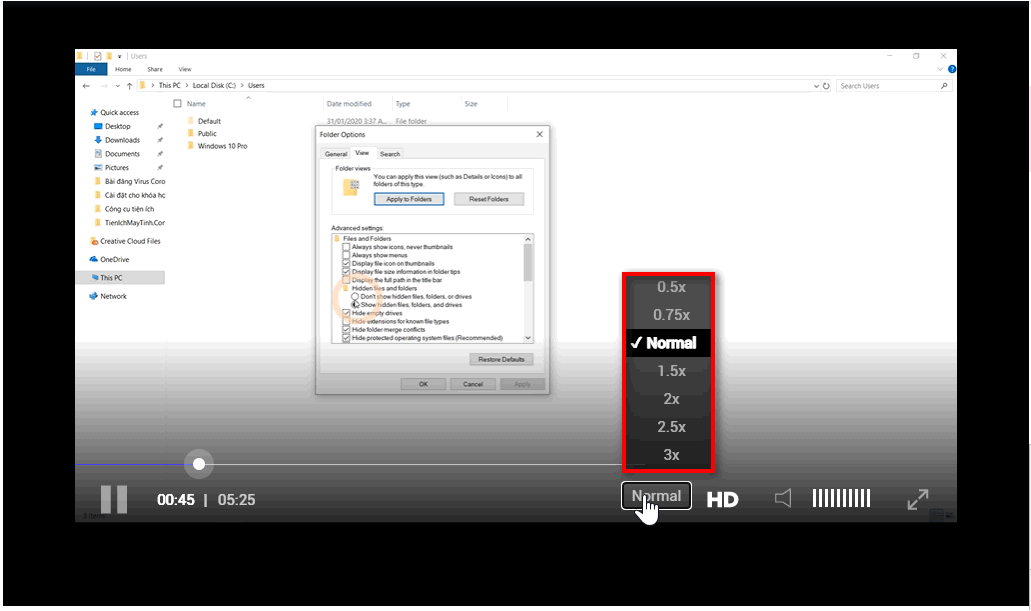Select 2x playback speed
The image size is (1031, 611).
coord(671,399)
